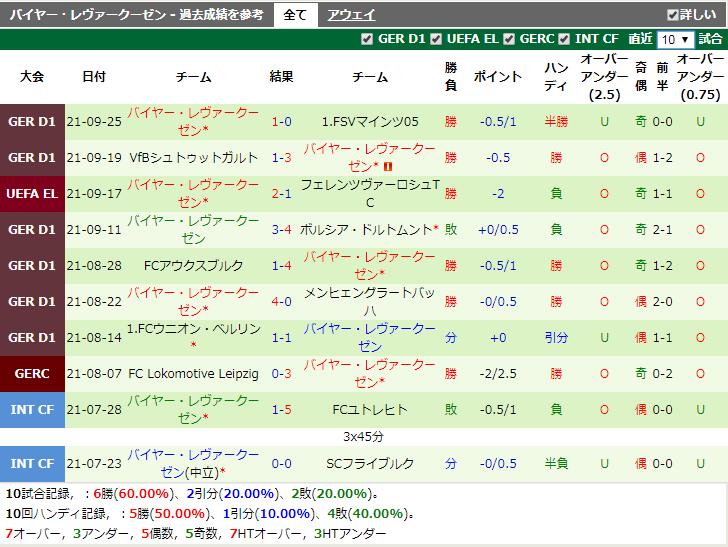
Task: Click the ハンディ column header
Action: 556,76
